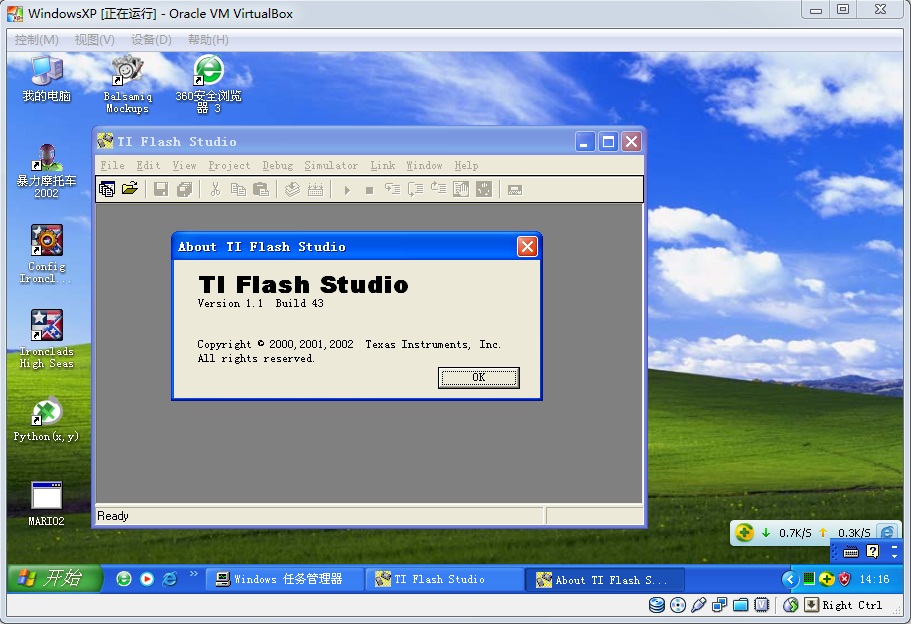
Task: Expand the quick launch overflow chevron
Action: pos(193,574)
